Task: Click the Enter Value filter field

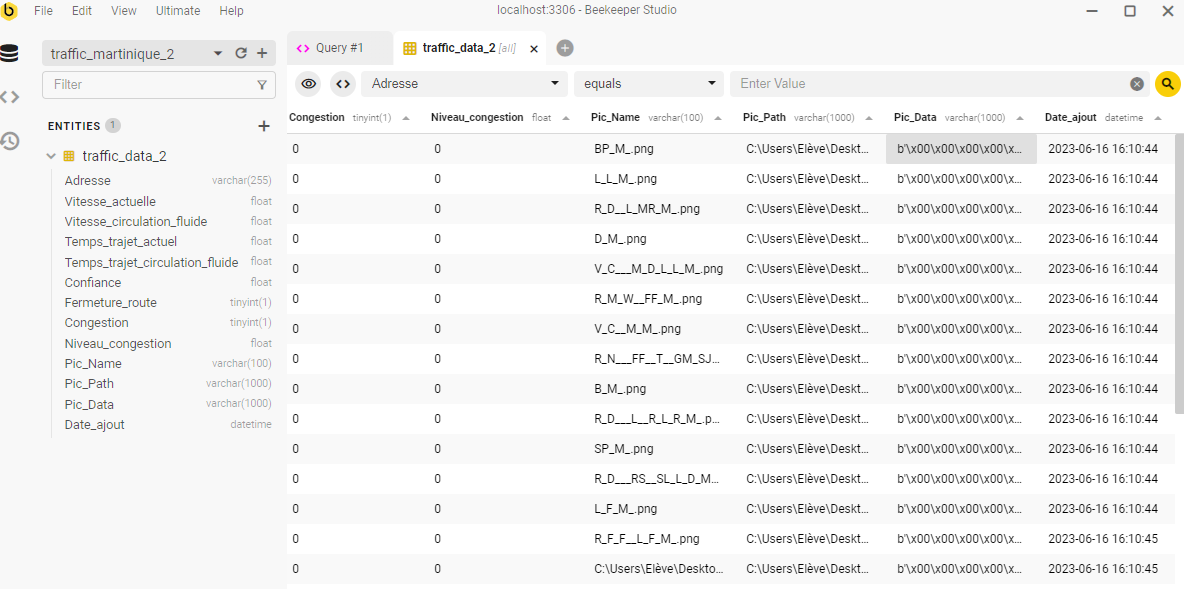Action: [930, 84]
